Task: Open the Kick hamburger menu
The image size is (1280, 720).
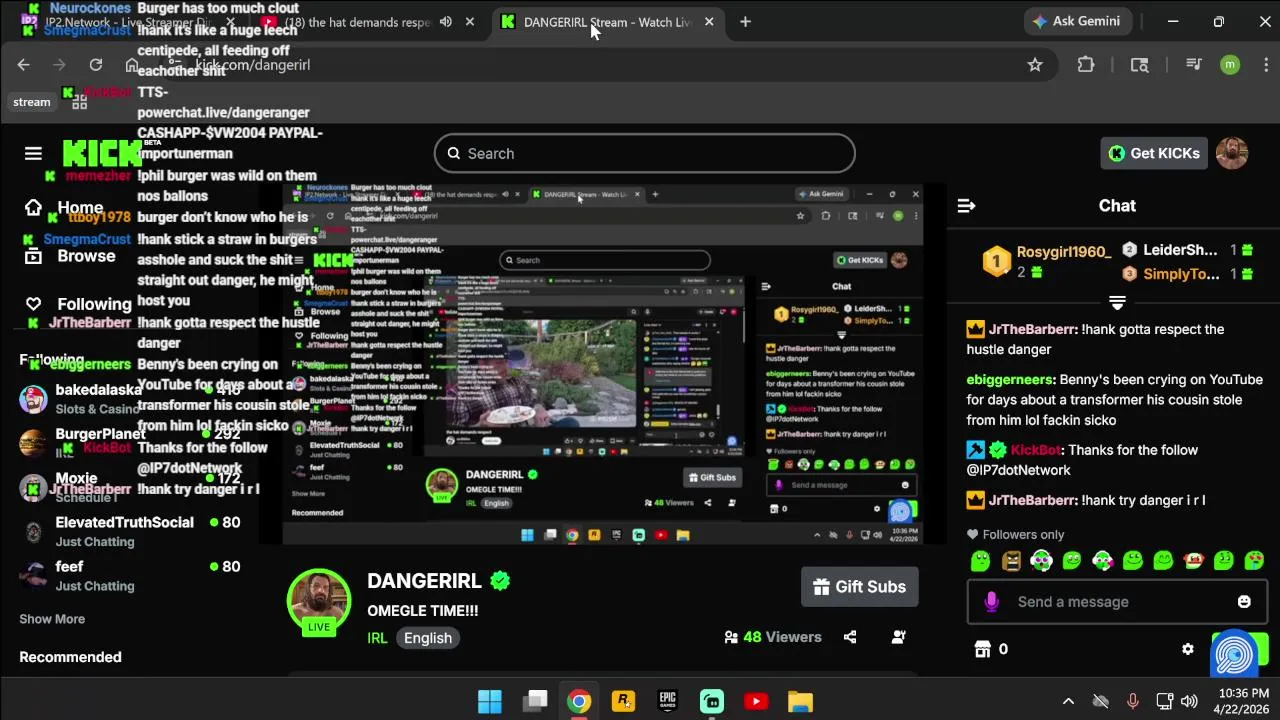Action: pyautogui.click(x=33, y=153)
